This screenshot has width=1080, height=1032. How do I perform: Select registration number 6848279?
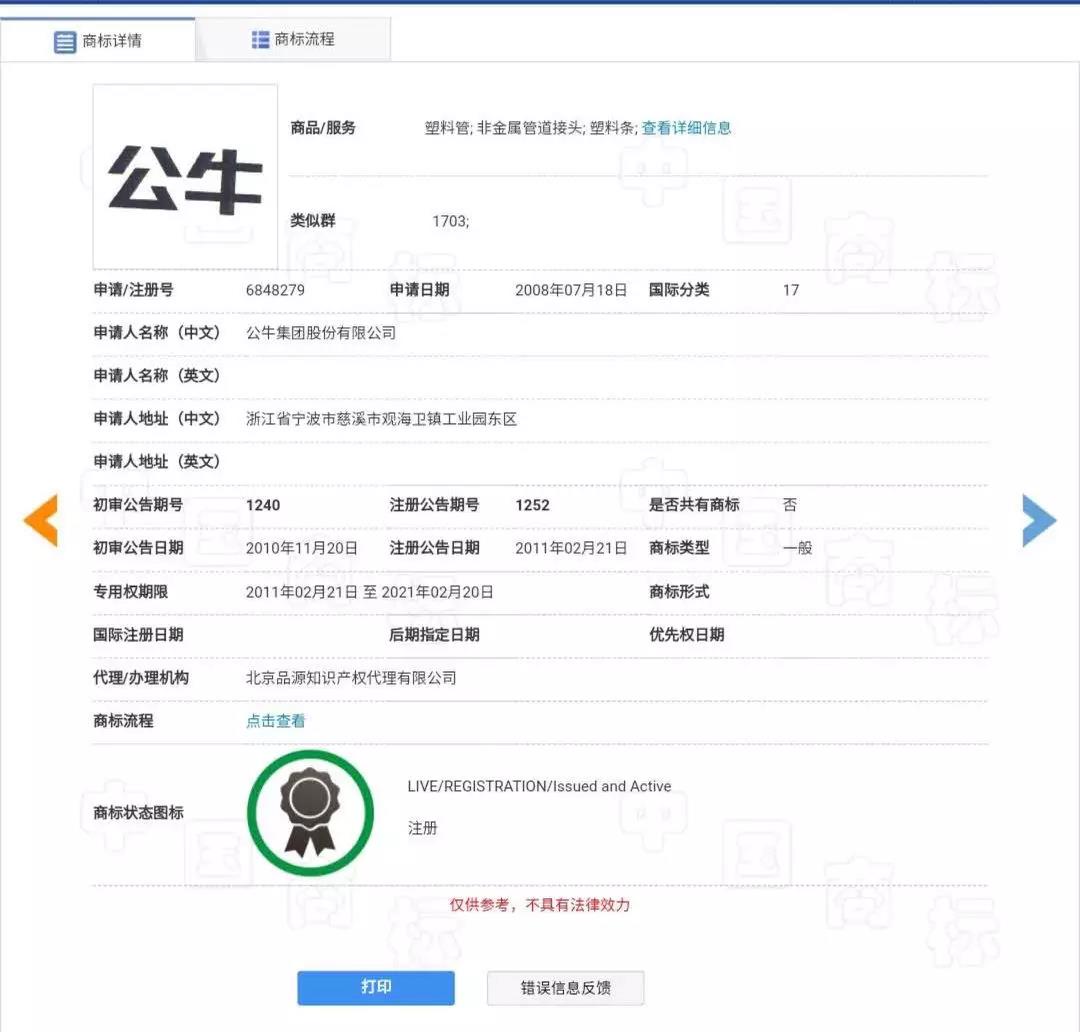pyautogui.click(x=275, y=290)
